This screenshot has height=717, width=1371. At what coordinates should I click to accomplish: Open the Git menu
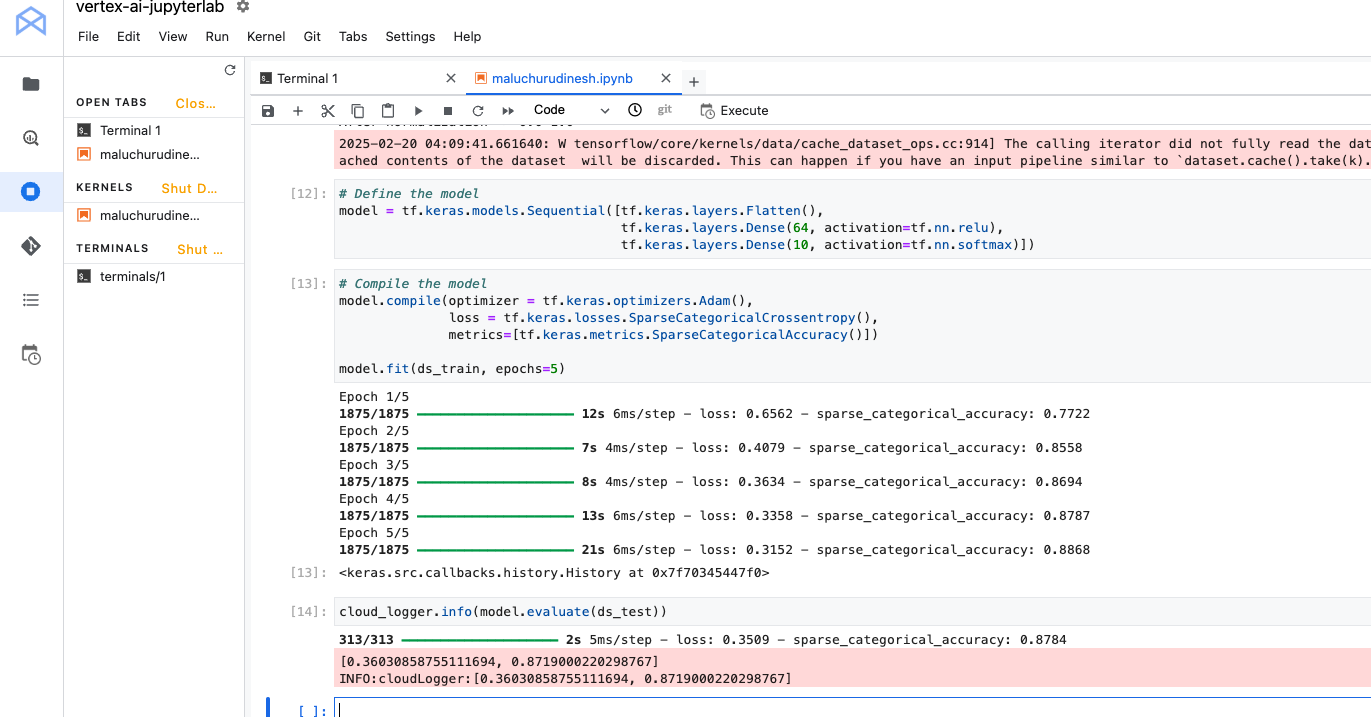pos(312,36)
